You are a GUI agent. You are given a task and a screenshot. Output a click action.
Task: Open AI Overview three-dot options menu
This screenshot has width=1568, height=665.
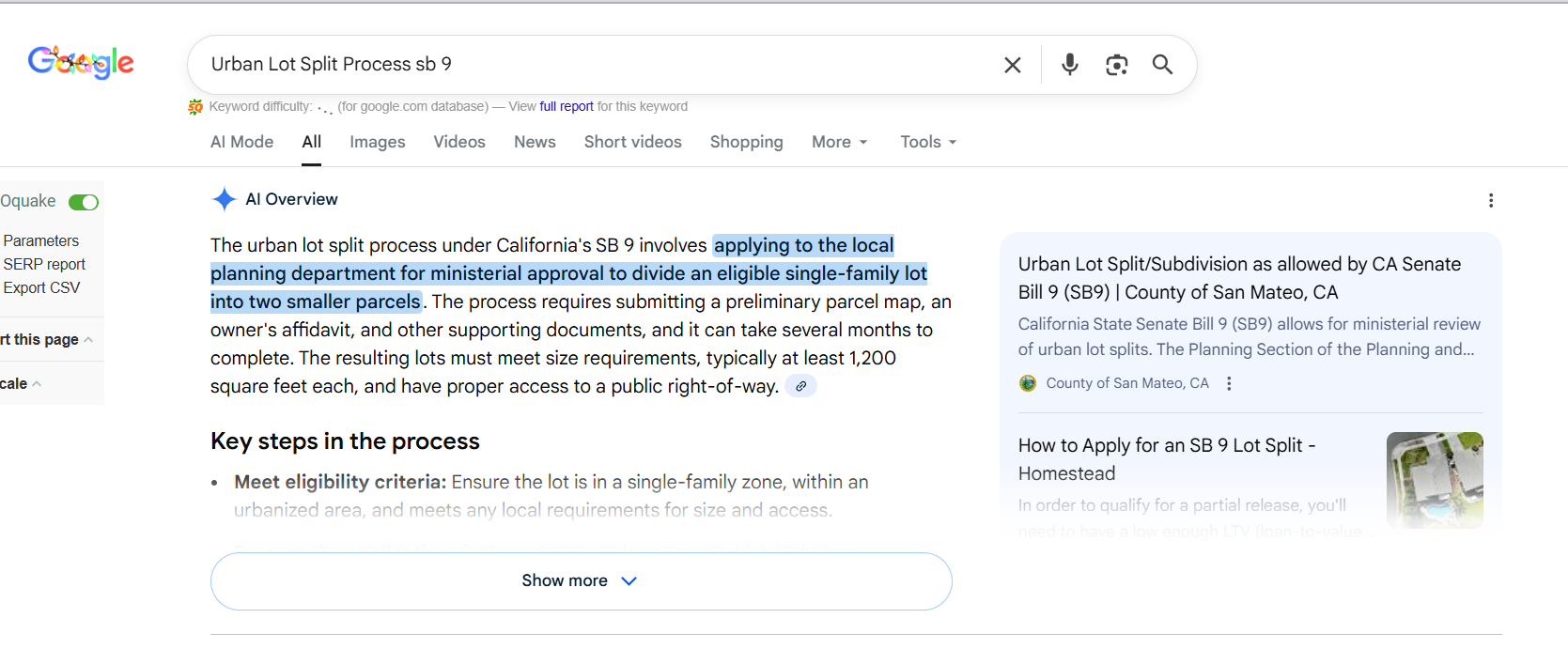point(1490,200)
